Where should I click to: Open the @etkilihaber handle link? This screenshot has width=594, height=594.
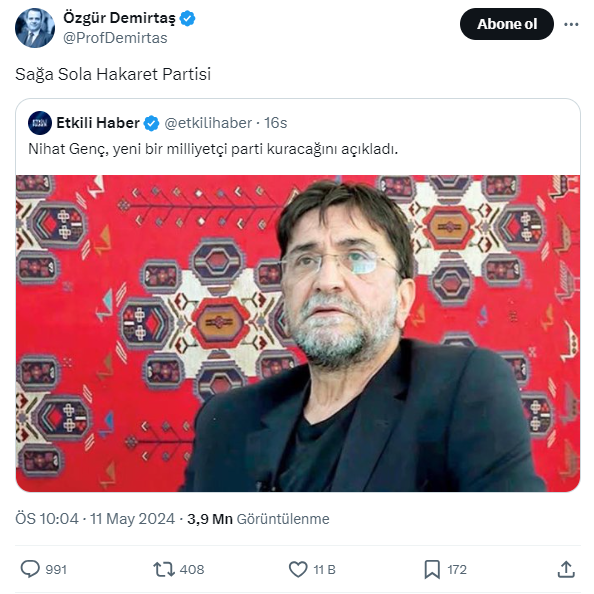(x=208, y=123)
